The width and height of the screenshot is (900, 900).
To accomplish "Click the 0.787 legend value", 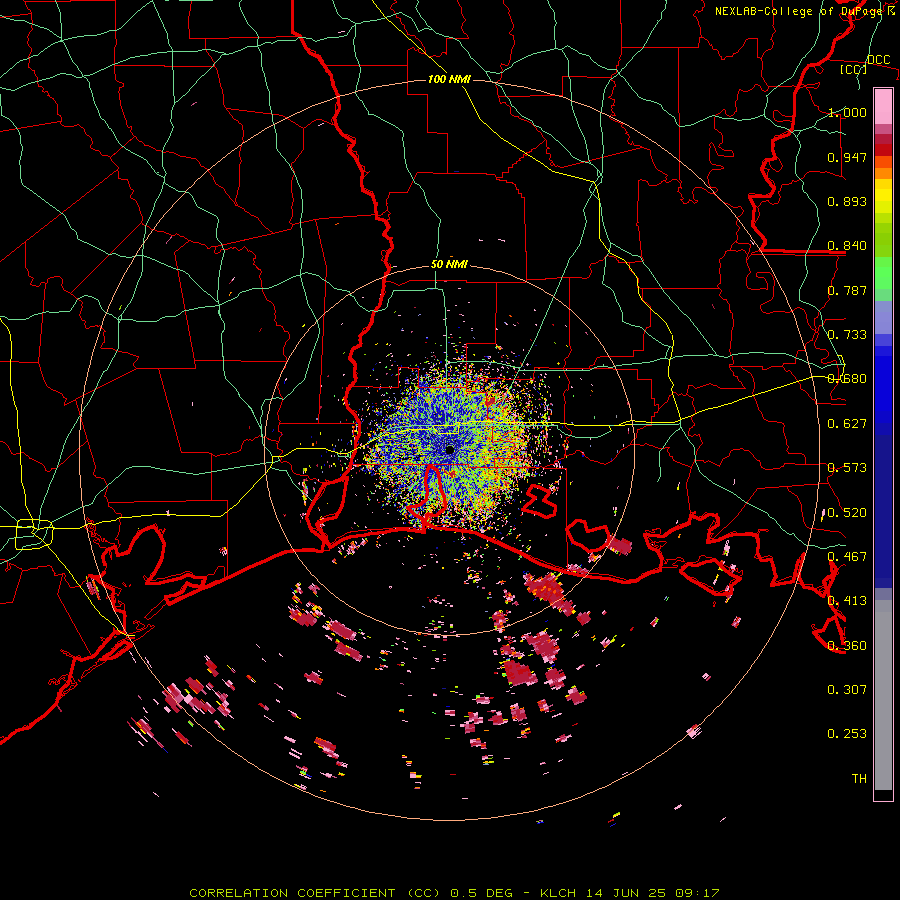I will (x=847, y=290).
